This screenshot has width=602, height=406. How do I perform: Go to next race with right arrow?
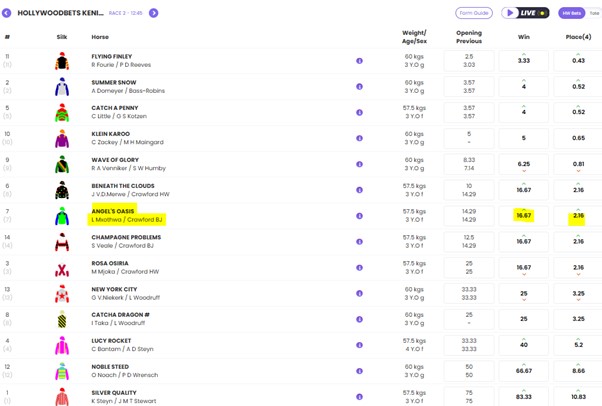tap(153, 13)
